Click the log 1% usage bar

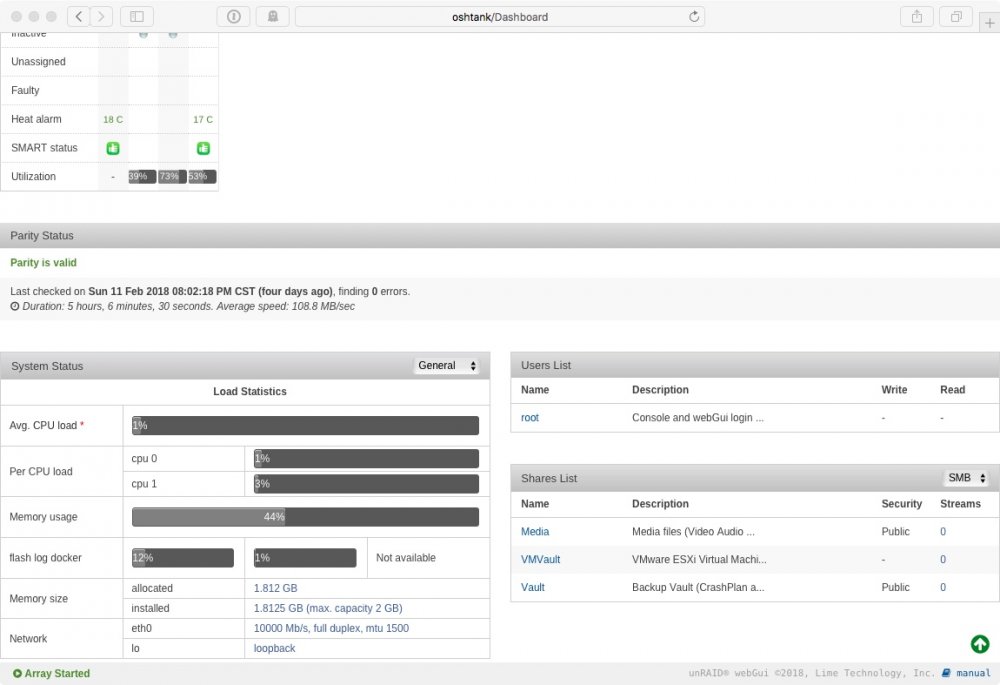[305, 557]
